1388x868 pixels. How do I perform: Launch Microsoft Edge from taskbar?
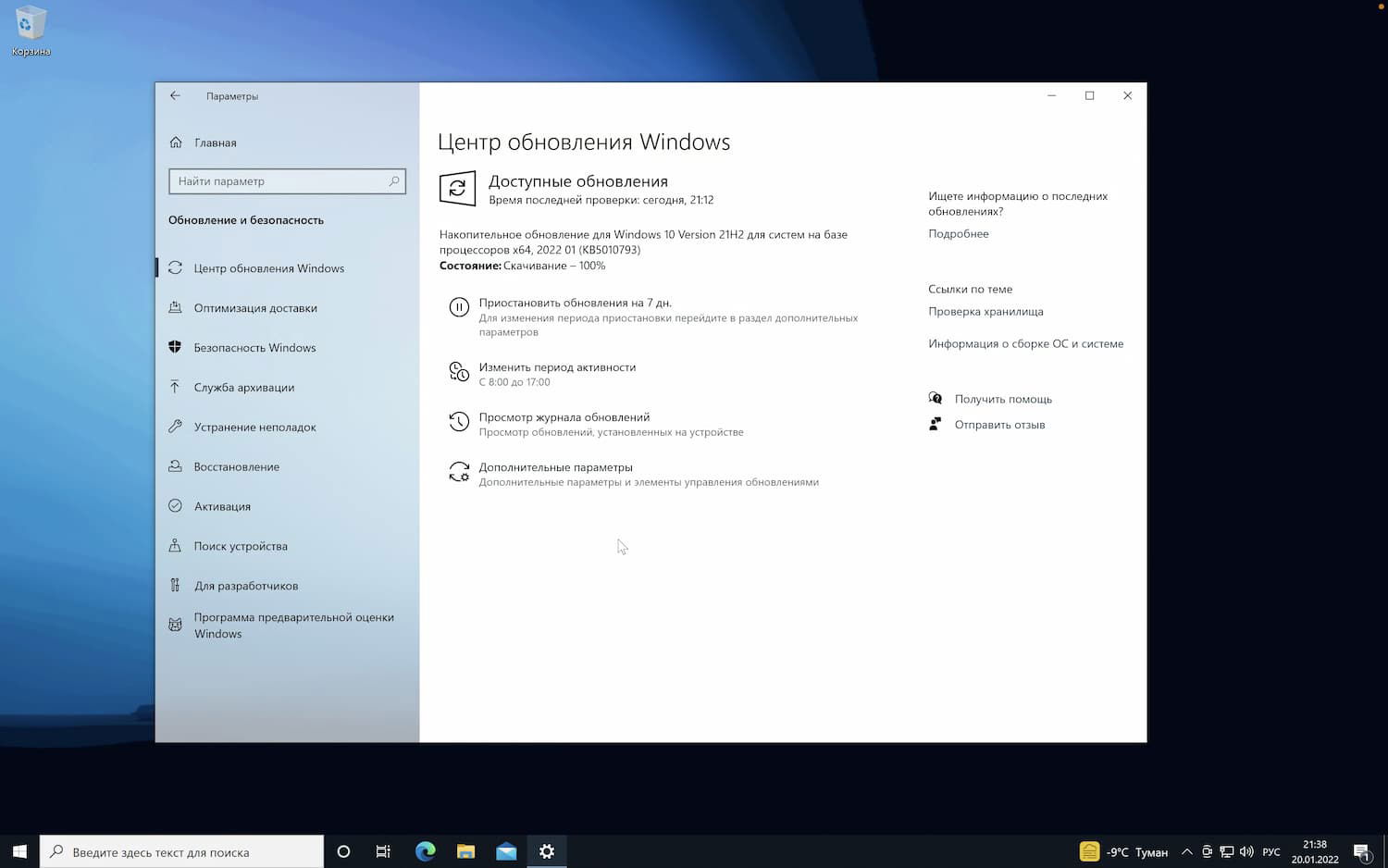[425, 851]
